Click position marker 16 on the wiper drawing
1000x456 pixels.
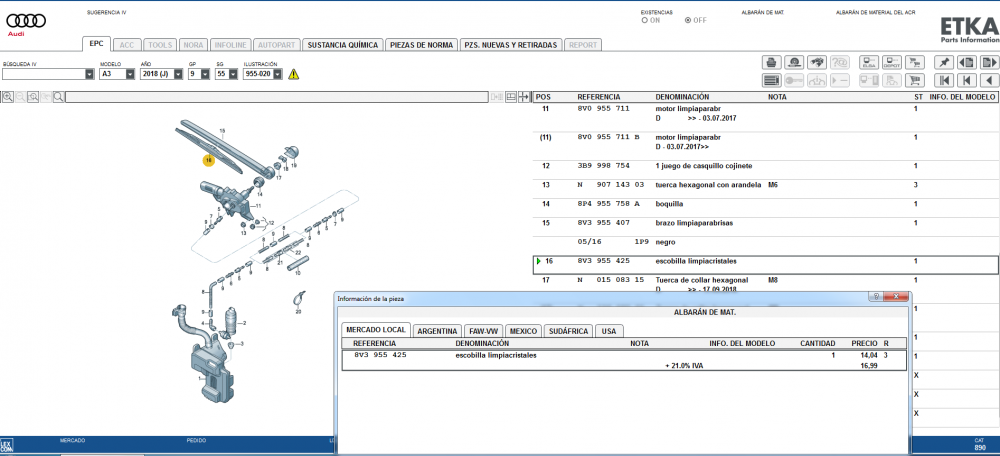click(x=209, y=161)
